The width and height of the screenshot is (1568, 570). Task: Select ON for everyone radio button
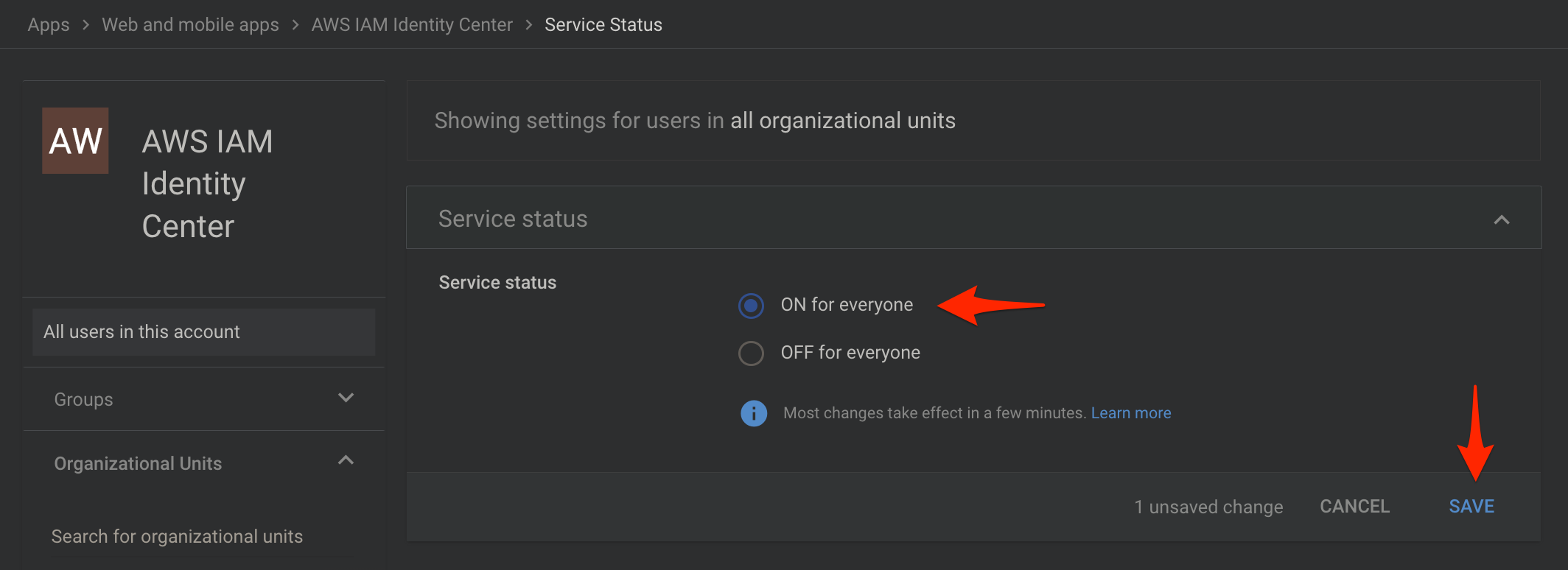[x=751, y=305]
